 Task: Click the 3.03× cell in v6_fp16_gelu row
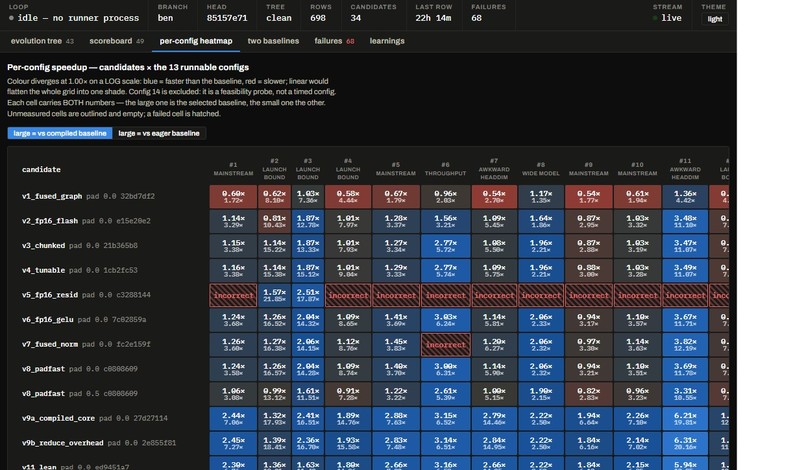coord(445,320)
